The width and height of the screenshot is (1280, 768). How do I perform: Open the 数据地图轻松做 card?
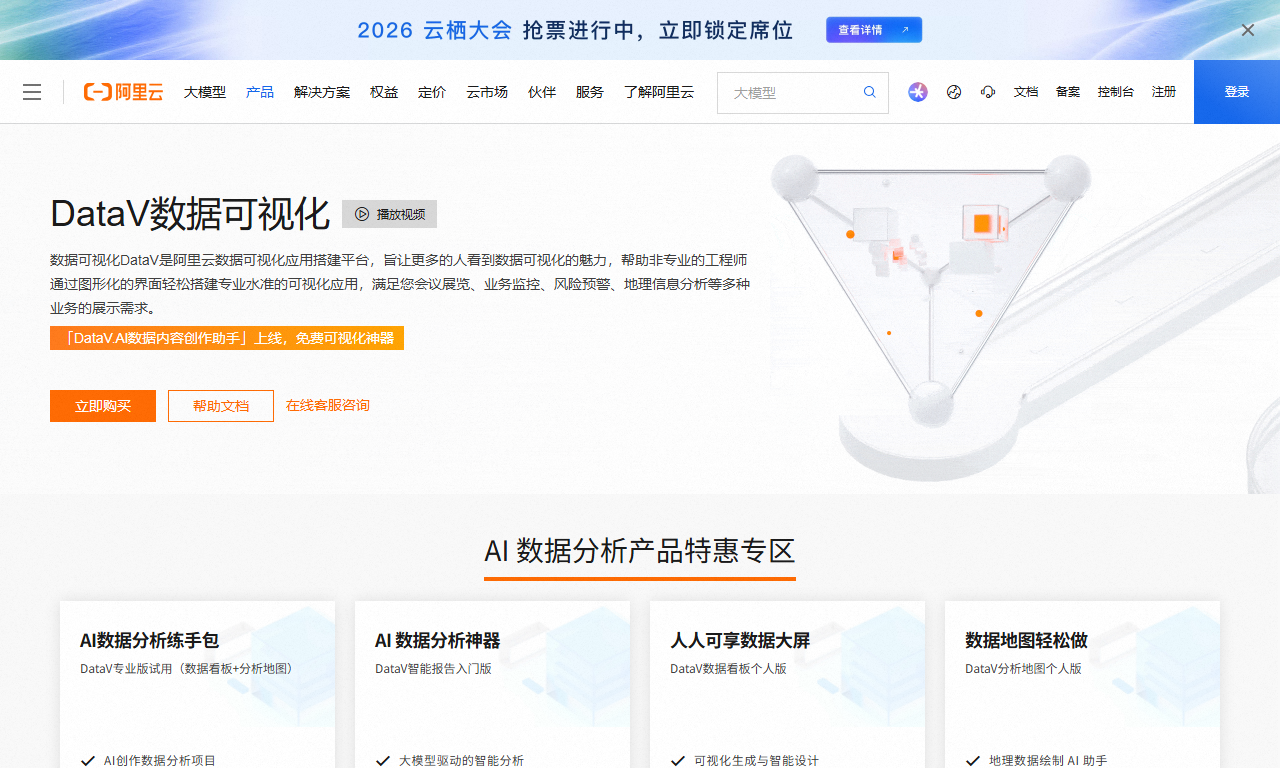[x=1082, y=685]
